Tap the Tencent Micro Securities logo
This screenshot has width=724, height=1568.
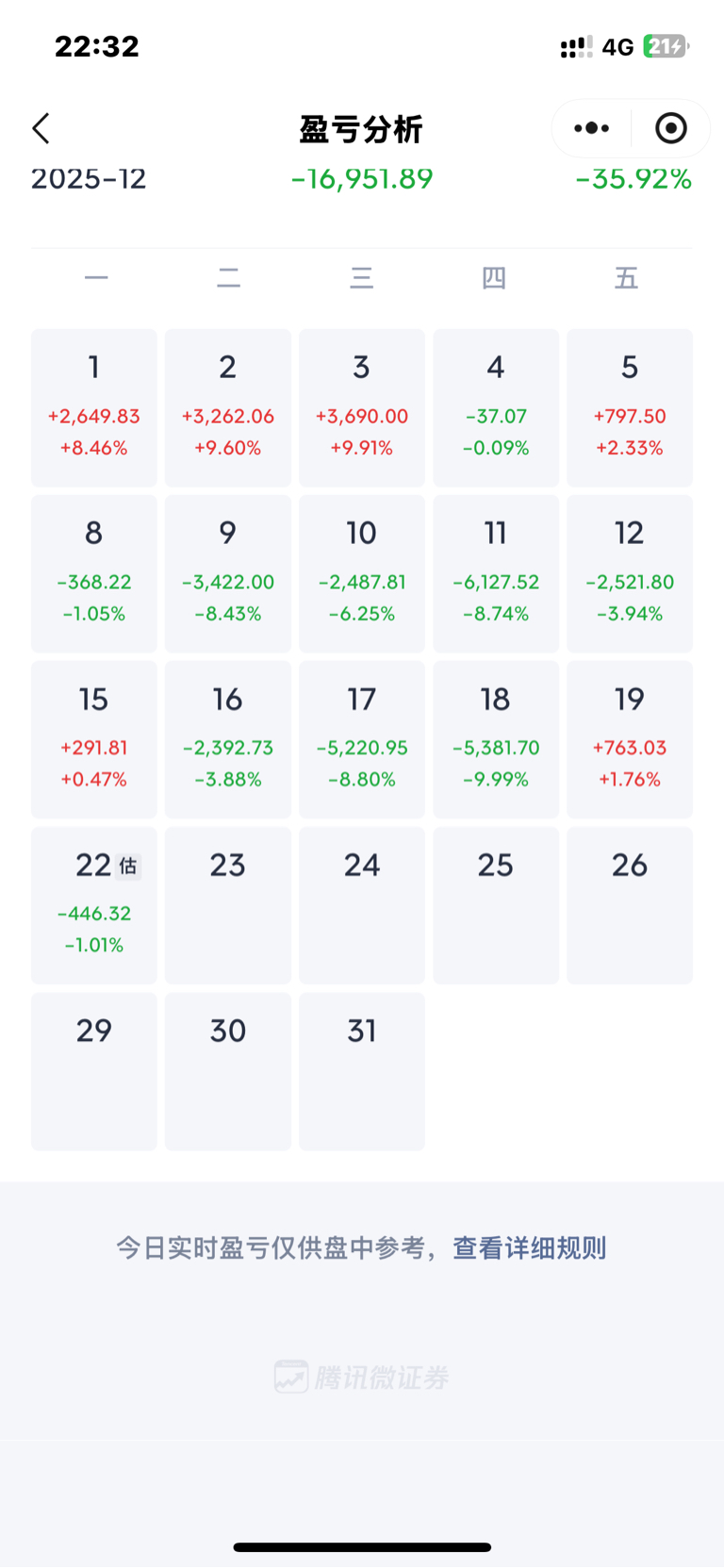click(x=362, y=1378)
